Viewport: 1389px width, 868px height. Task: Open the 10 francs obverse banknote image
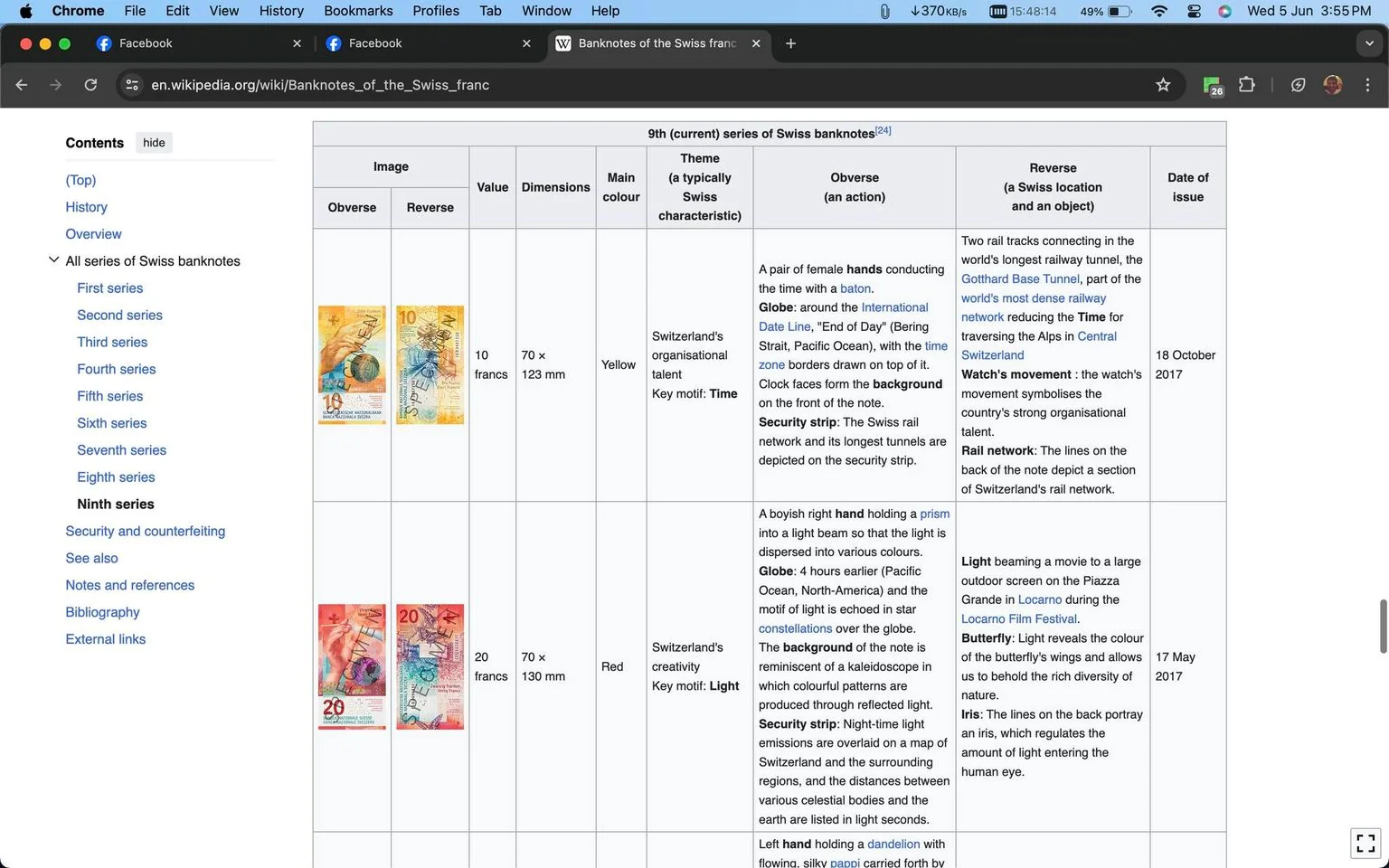tap(352, 364)
